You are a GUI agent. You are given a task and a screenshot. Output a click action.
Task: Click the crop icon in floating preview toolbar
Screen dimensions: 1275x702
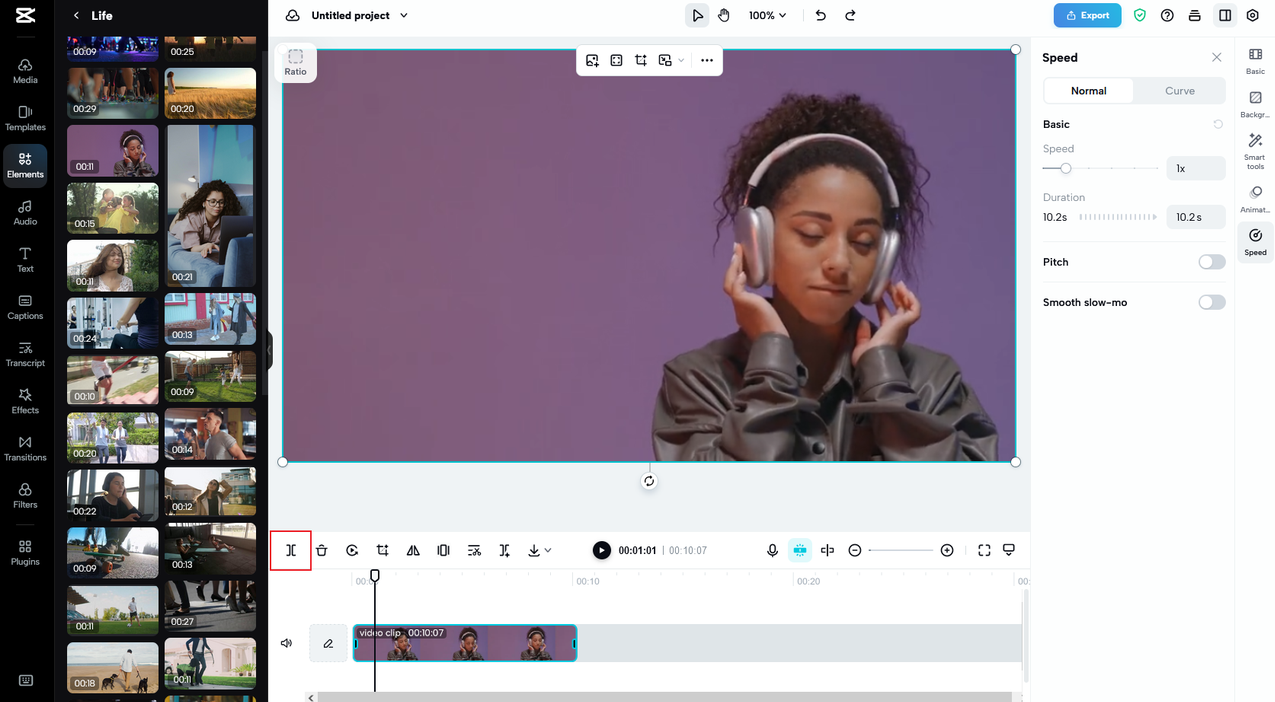tap(641, 60)
